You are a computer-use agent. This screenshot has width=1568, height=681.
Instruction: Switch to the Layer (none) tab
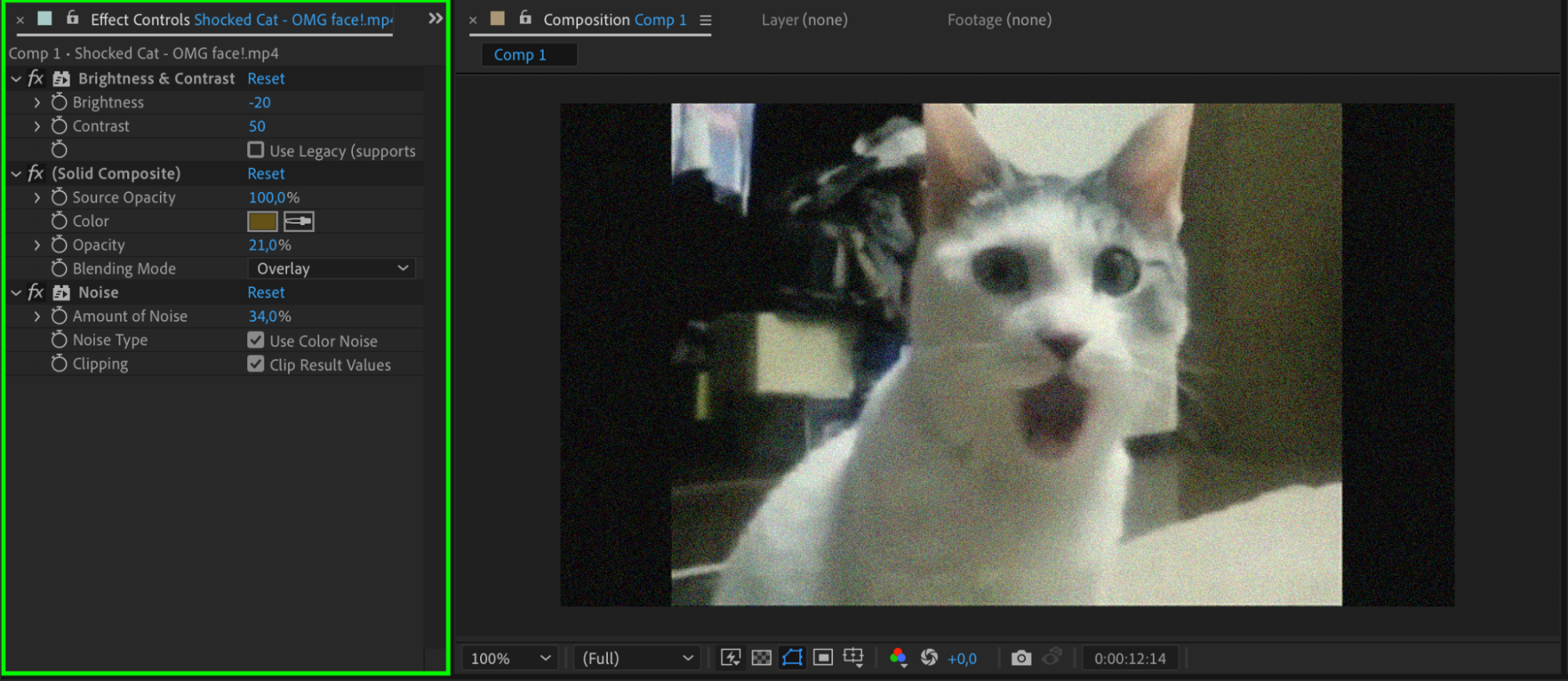click(804, 20)
